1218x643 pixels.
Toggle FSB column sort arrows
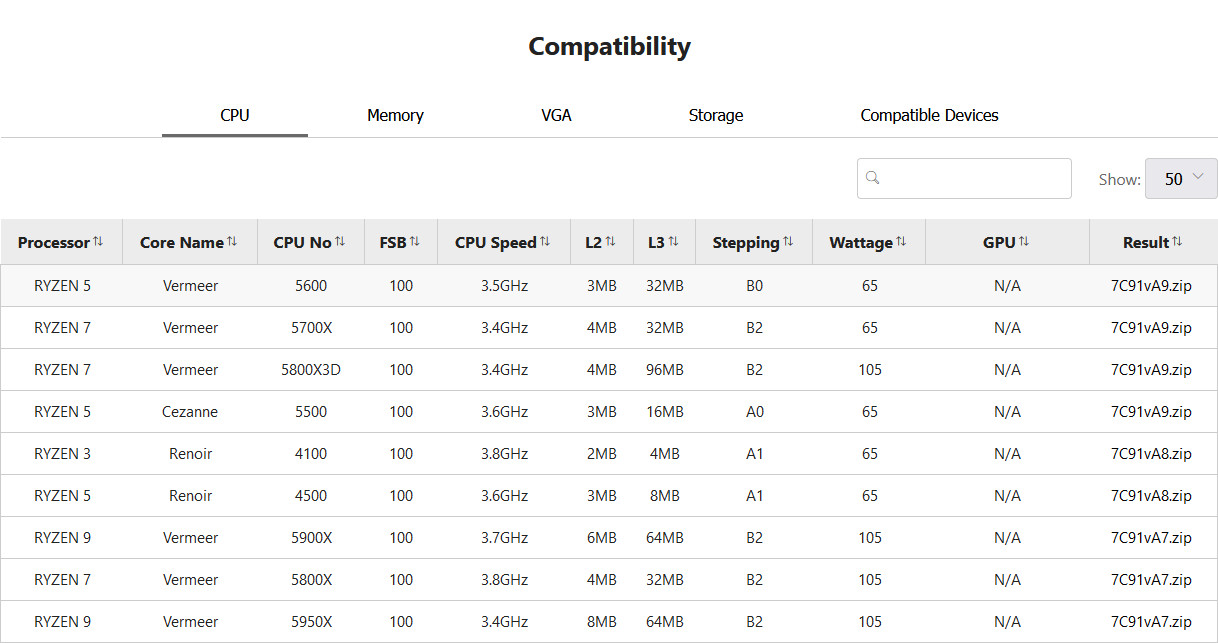coord(415,242)
